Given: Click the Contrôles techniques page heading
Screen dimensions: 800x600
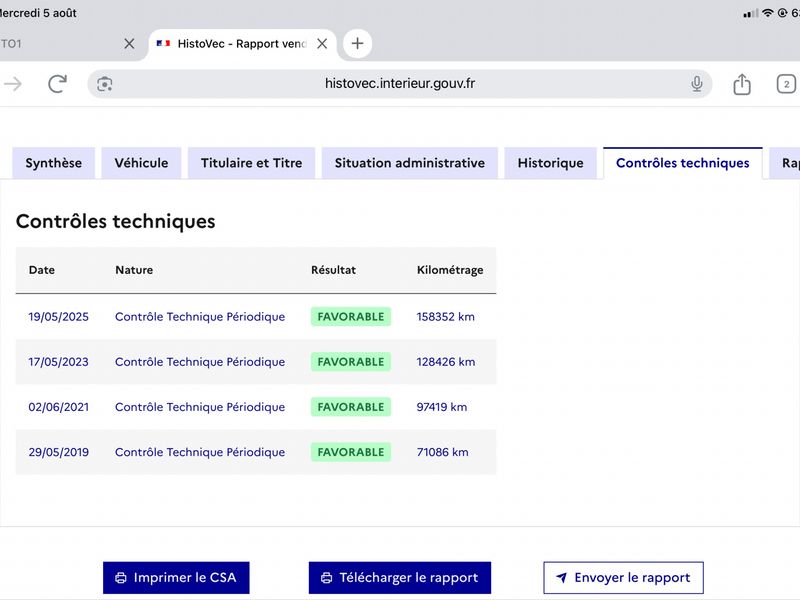Looking at the screenshot, I should (x=115, y=221).
